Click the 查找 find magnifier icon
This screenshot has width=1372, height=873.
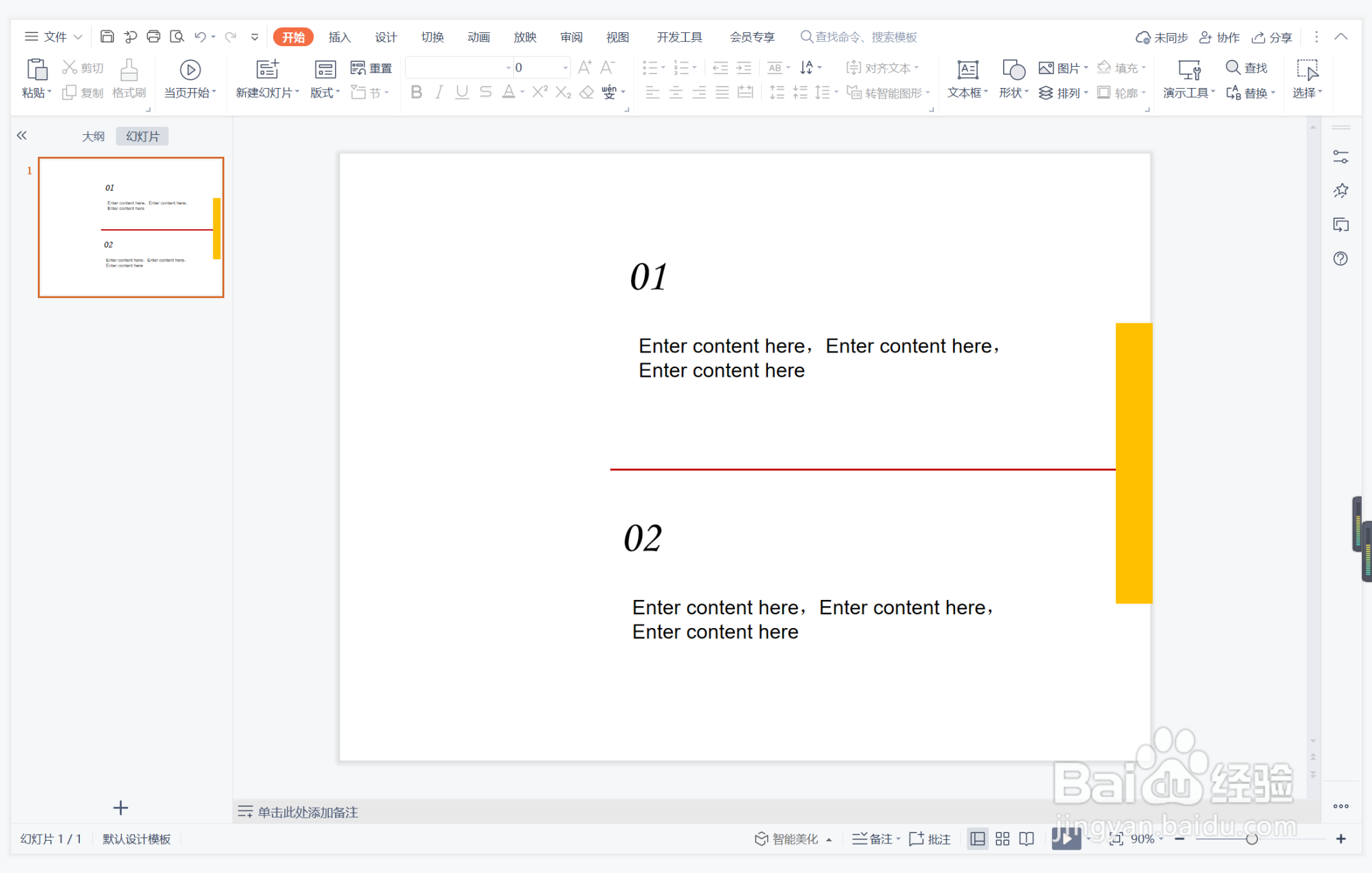tap(1232, 67)
